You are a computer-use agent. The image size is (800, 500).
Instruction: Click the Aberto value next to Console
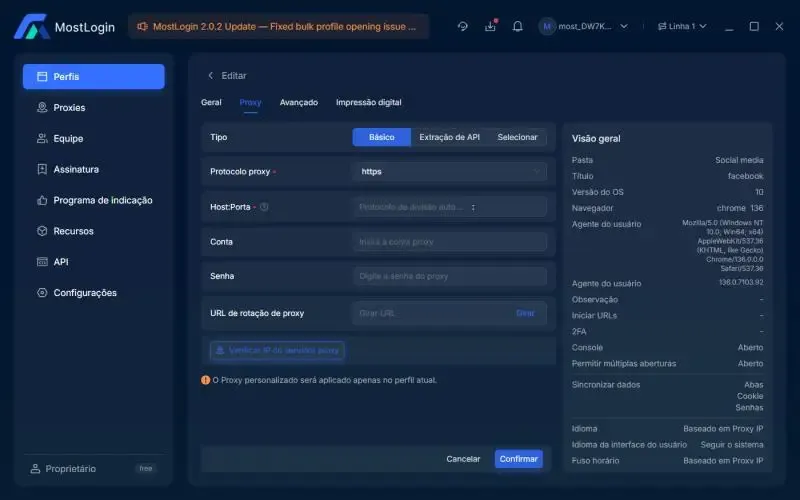tap(750, 347)
